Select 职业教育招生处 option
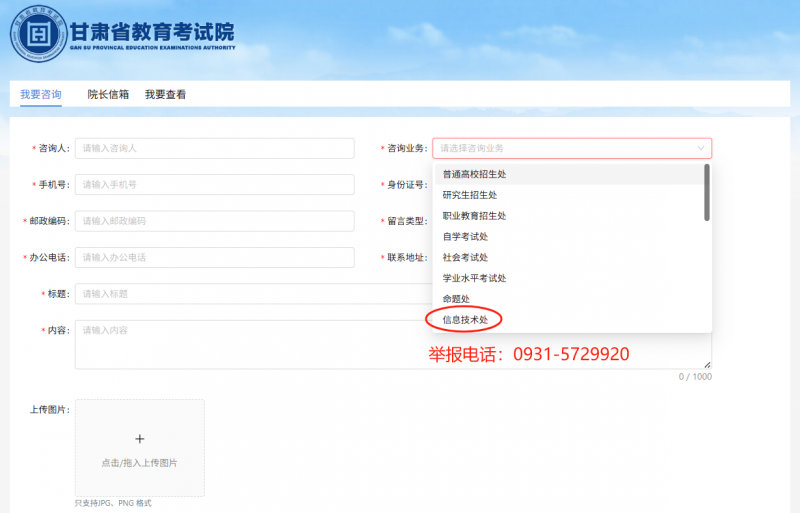This screenshot has width=800, height=513. click(474, 216)
